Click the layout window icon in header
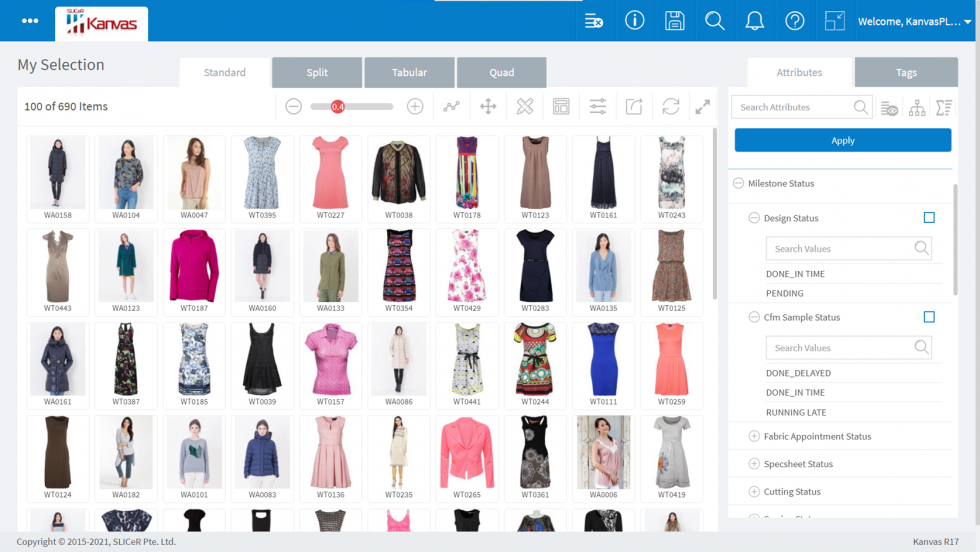 point(834,21)
